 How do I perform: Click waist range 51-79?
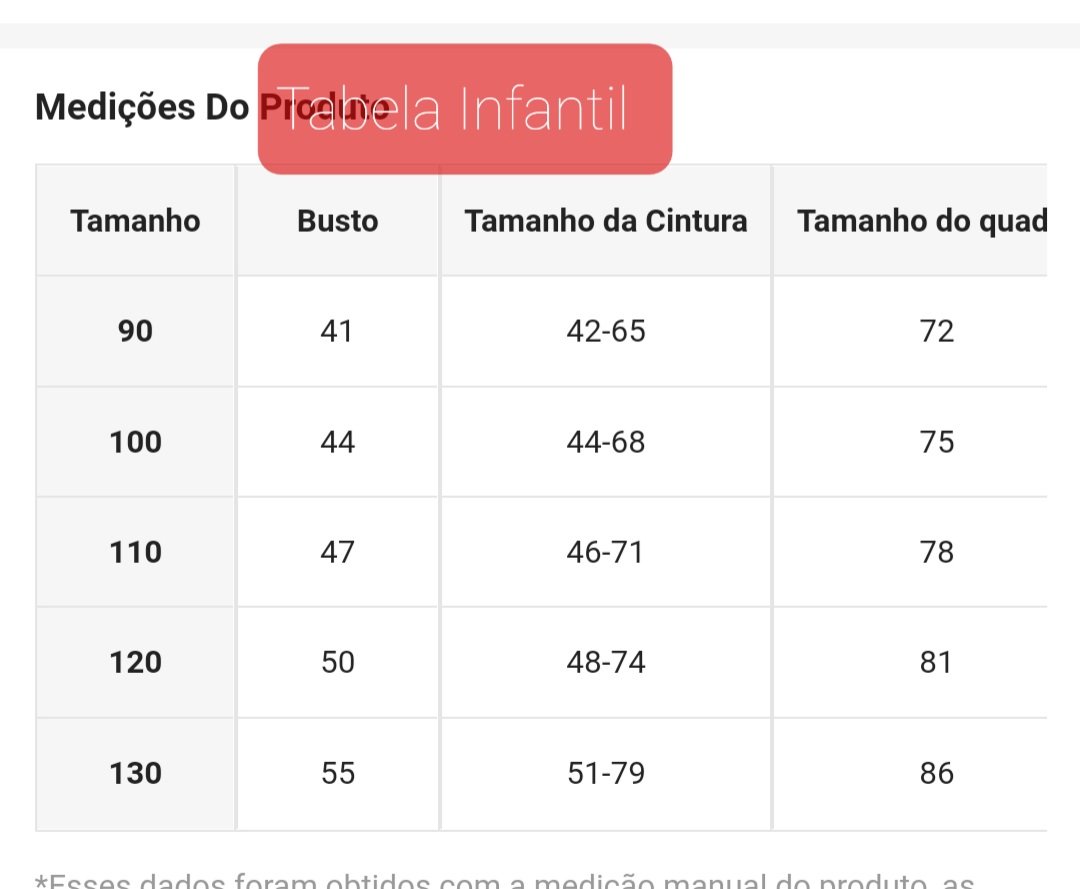[x=606, y=773]
